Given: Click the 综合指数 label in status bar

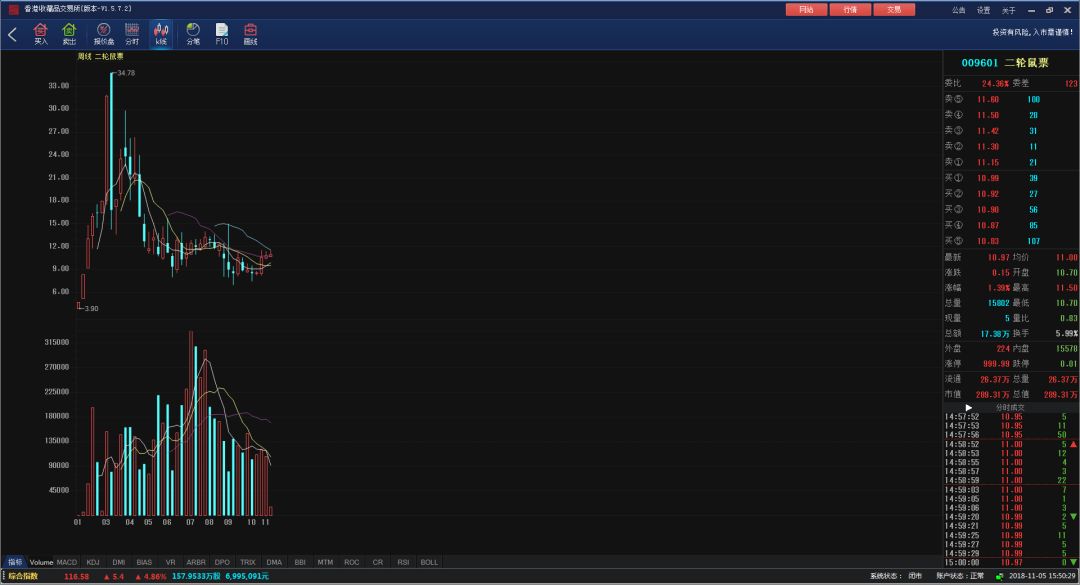Looking at the screenshot, I should pos(23,576).
